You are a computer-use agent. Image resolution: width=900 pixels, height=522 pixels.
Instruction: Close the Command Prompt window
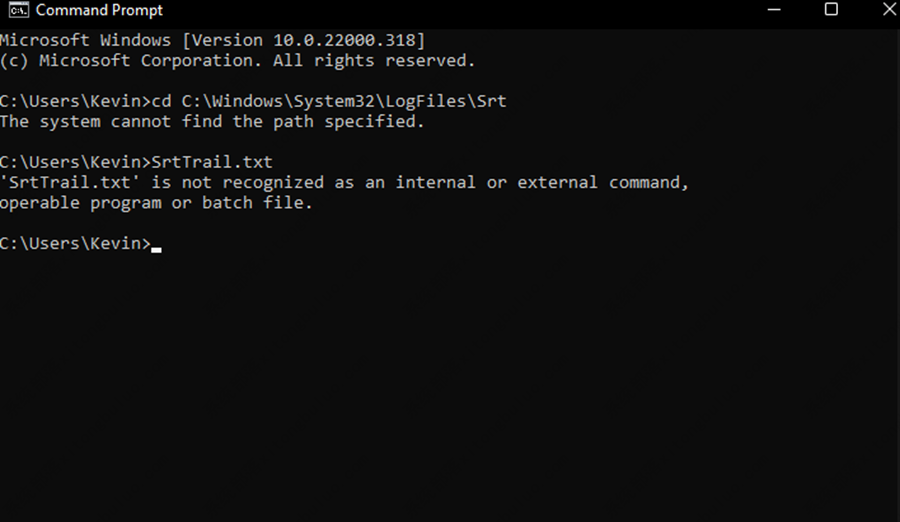pos(884,11)
